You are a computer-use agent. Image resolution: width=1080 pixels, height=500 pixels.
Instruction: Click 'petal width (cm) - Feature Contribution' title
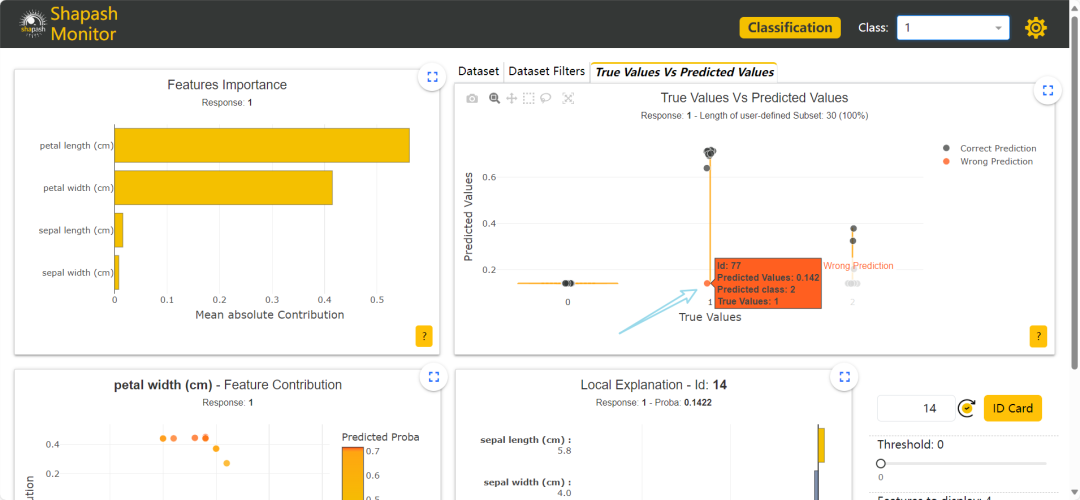(227, 385)
